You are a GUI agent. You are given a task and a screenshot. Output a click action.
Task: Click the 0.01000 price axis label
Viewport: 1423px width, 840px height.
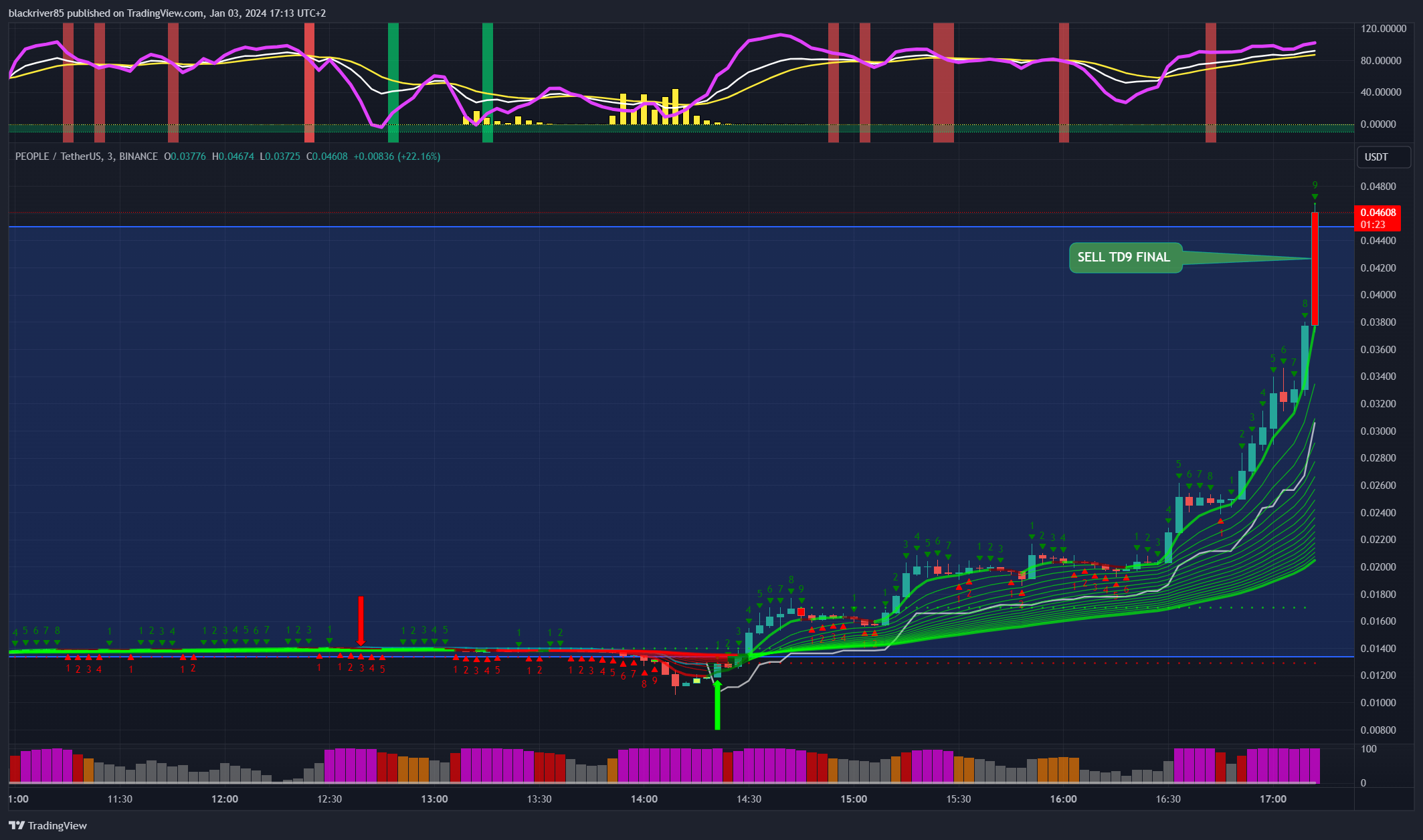click(x=1378, y=703)
